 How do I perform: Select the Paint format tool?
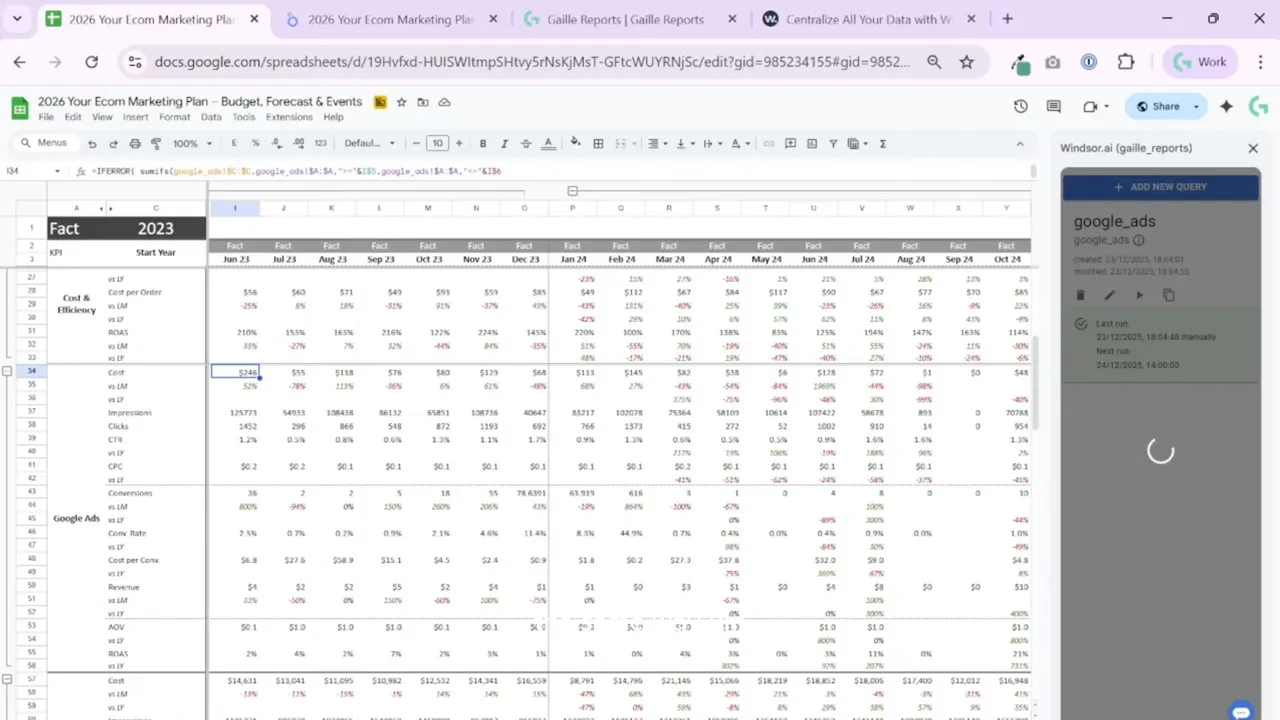click(x=156, y=143)
